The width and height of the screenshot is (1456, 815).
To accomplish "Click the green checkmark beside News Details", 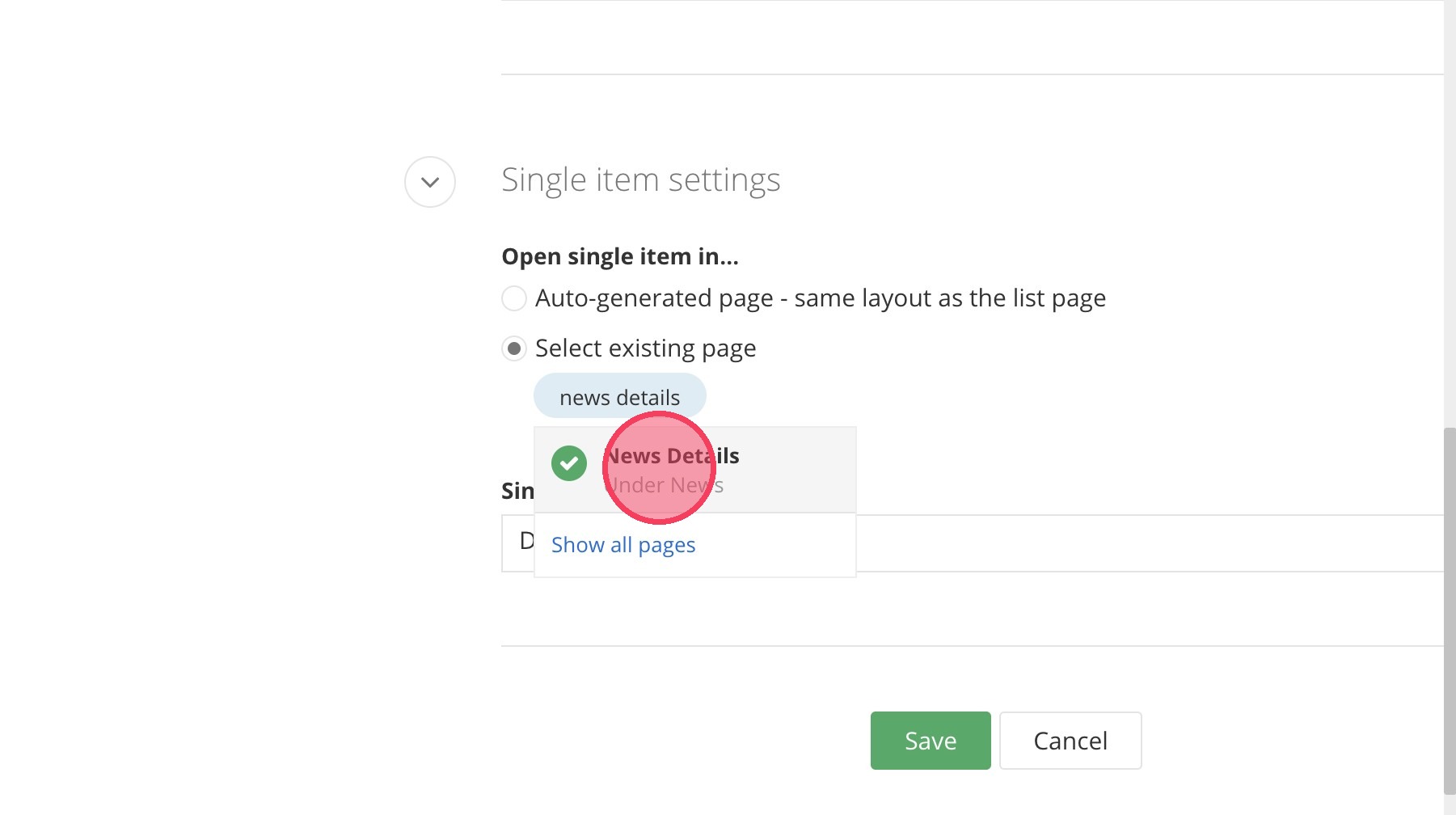I will [569, 463].
